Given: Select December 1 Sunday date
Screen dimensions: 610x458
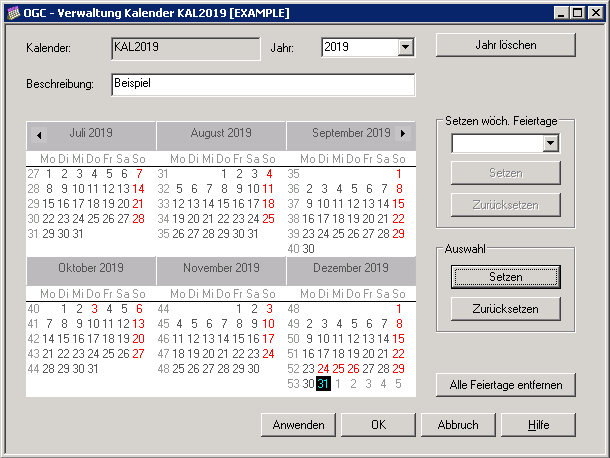Looking at the screenshot, I should pos(399,309).
